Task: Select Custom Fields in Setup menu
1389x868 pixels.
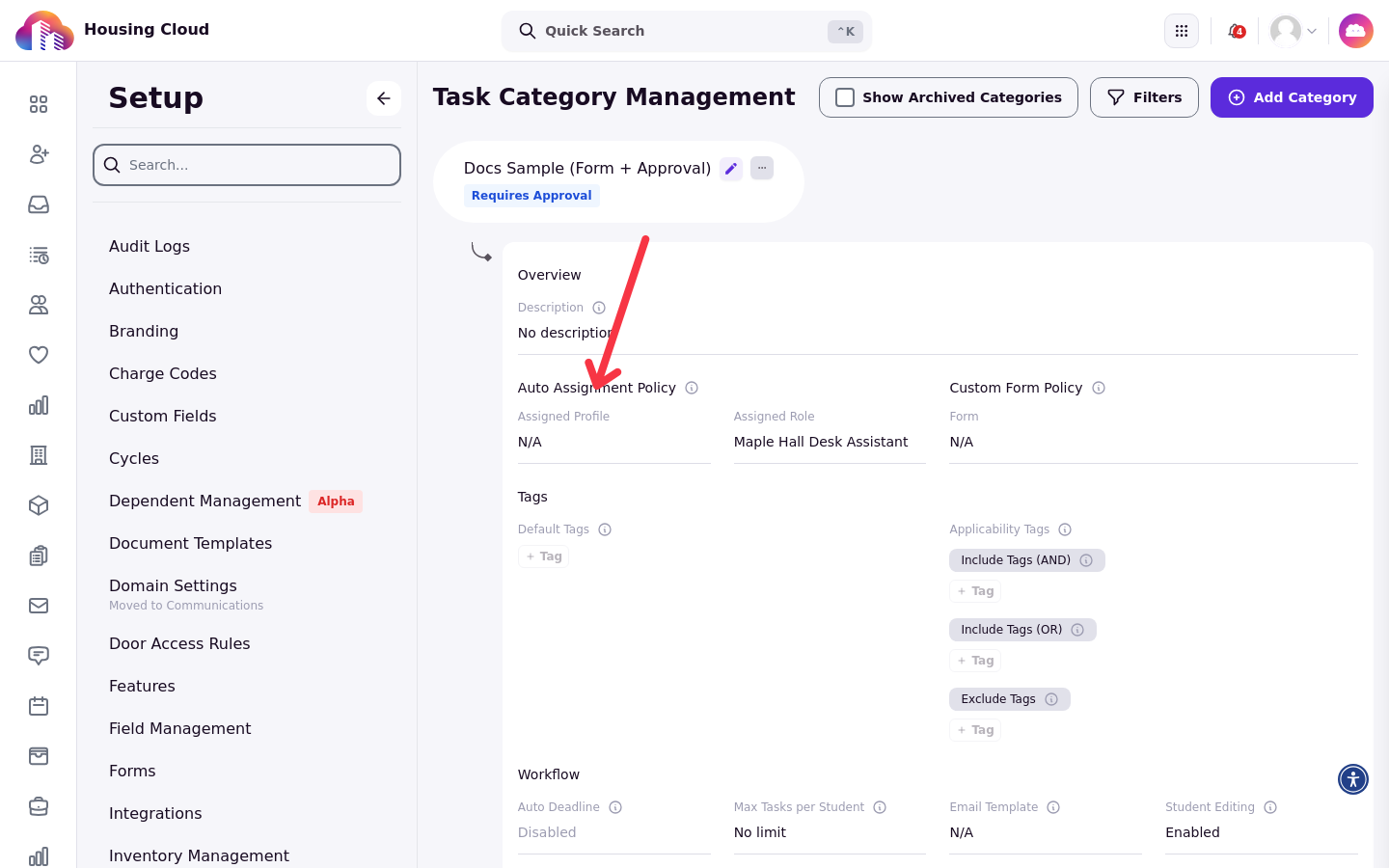Action: click(163, 416)
